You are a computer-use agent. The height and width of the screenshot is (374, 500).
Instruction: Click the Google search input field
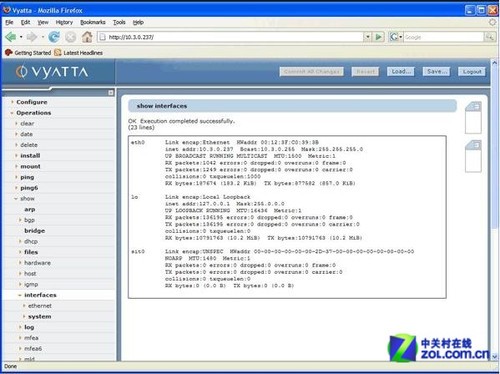pyautogui.click(x=443, y=37)
